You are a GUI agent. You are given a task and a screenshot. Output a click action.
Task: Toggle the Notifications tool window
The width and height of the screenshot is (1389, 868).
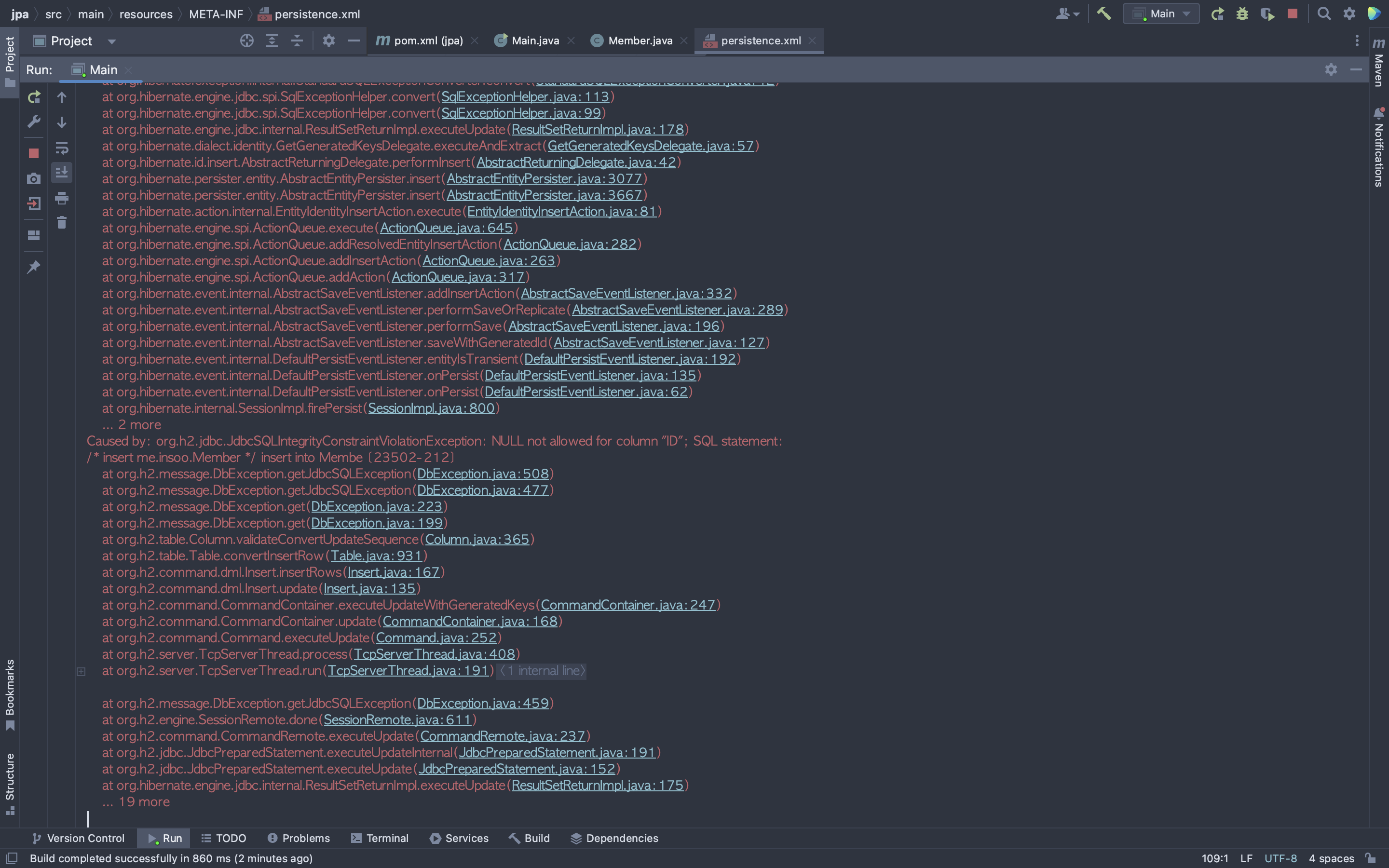(x=1379, y=147)
